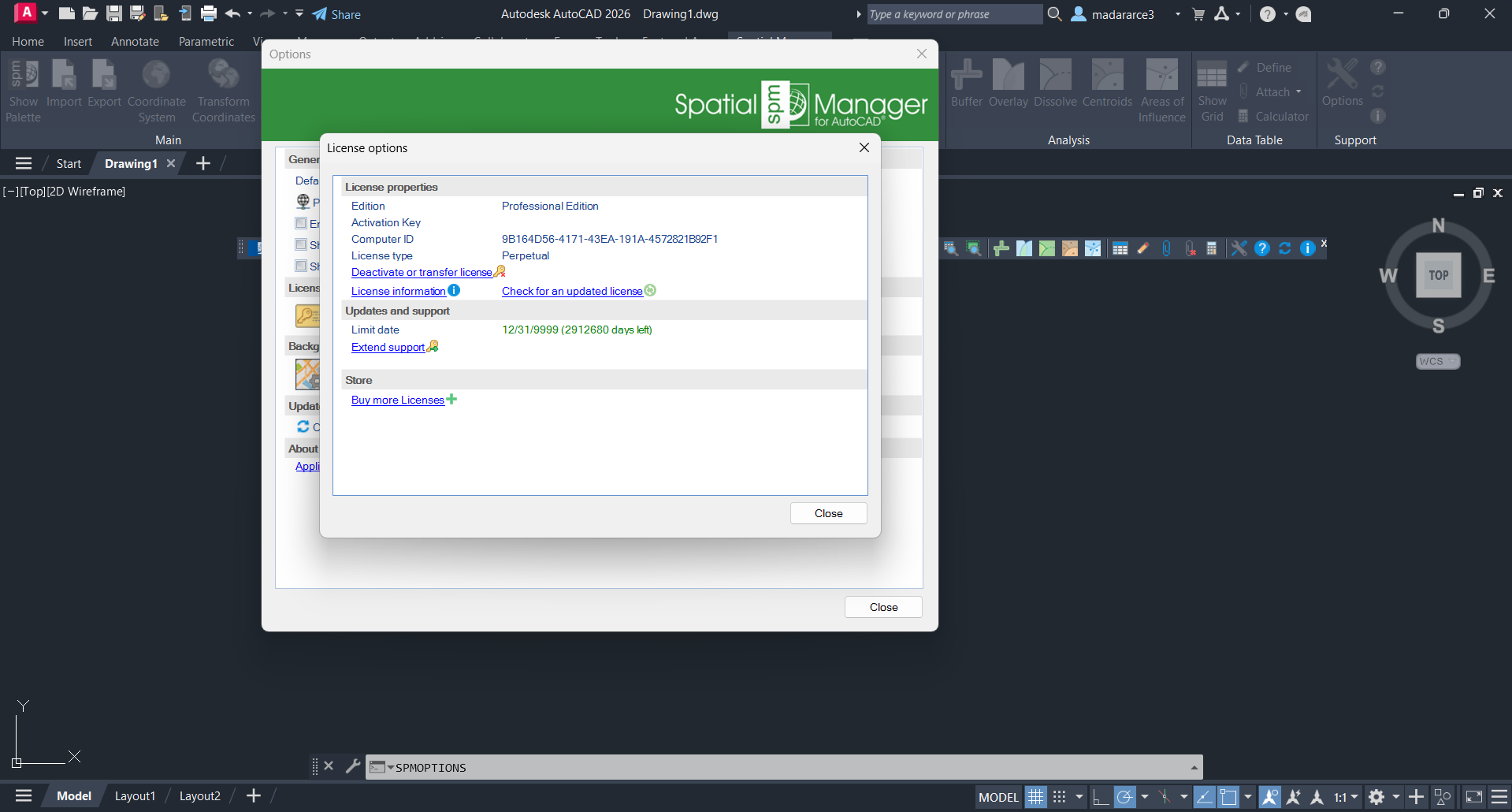Click the New drawing icon in quick access

[x=67, y=13]
